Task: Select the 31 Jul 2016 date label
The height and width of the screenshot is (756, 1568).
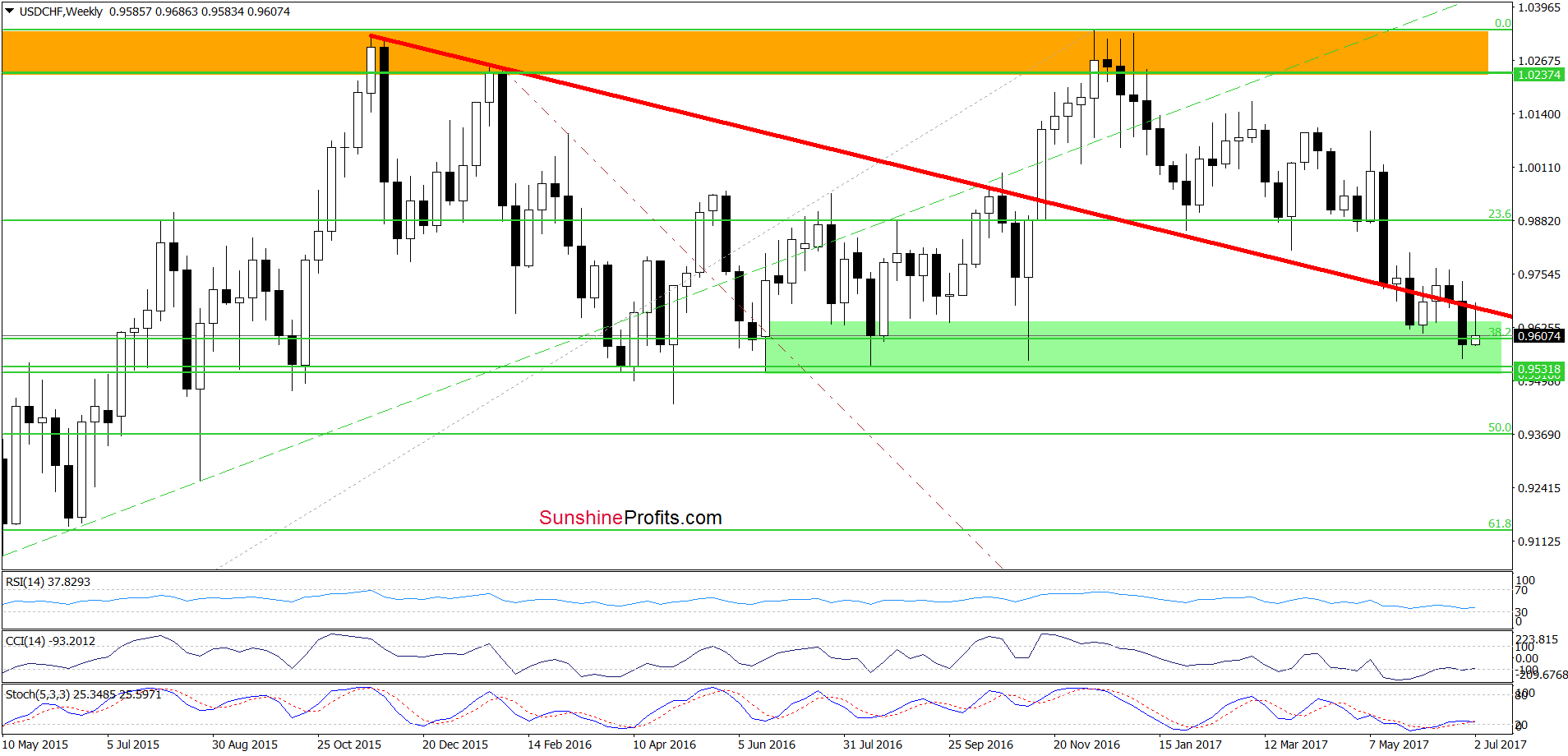Action: 873,744
